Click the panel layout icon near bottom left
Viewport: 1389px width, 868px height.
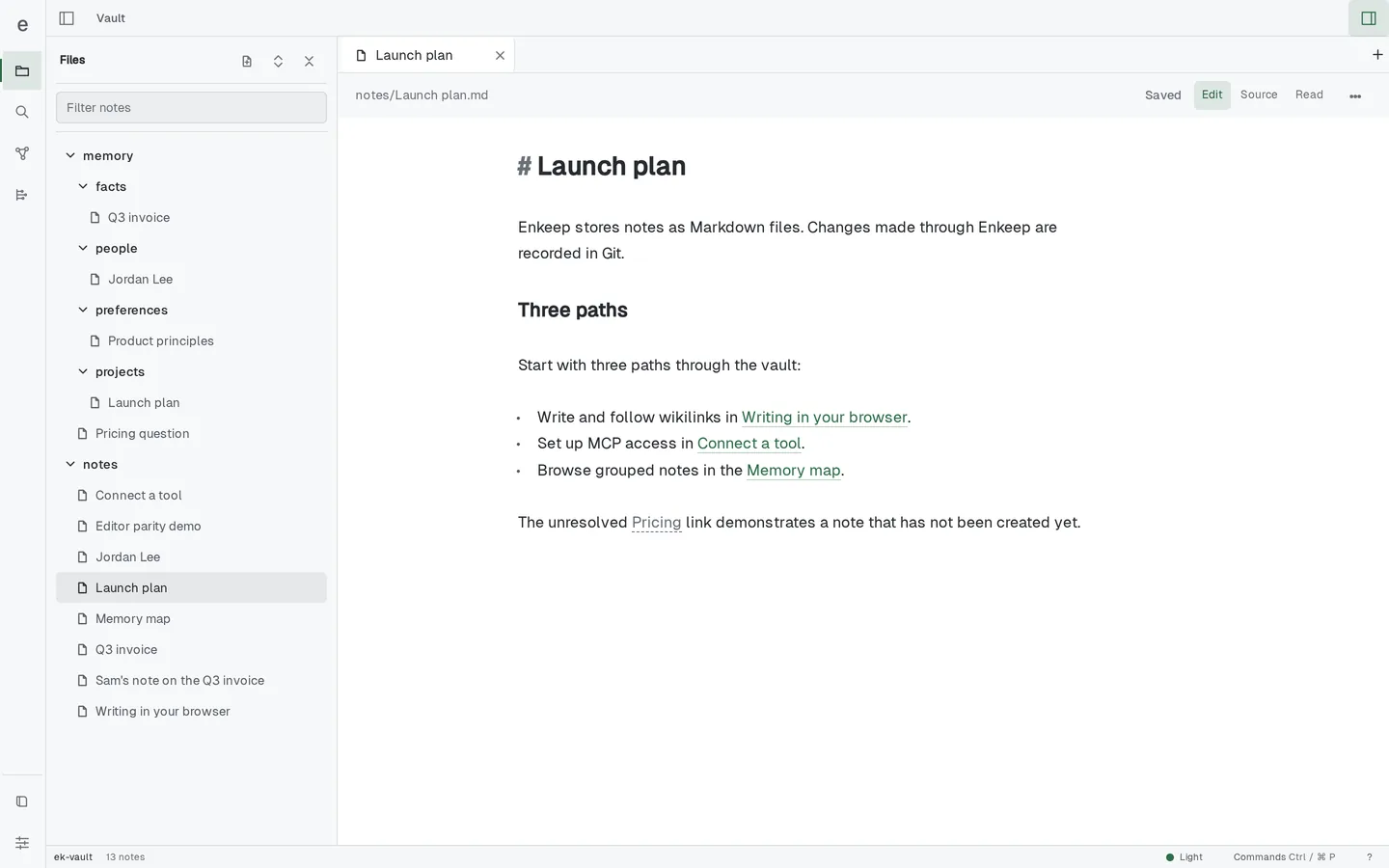(x=22, y=801)
